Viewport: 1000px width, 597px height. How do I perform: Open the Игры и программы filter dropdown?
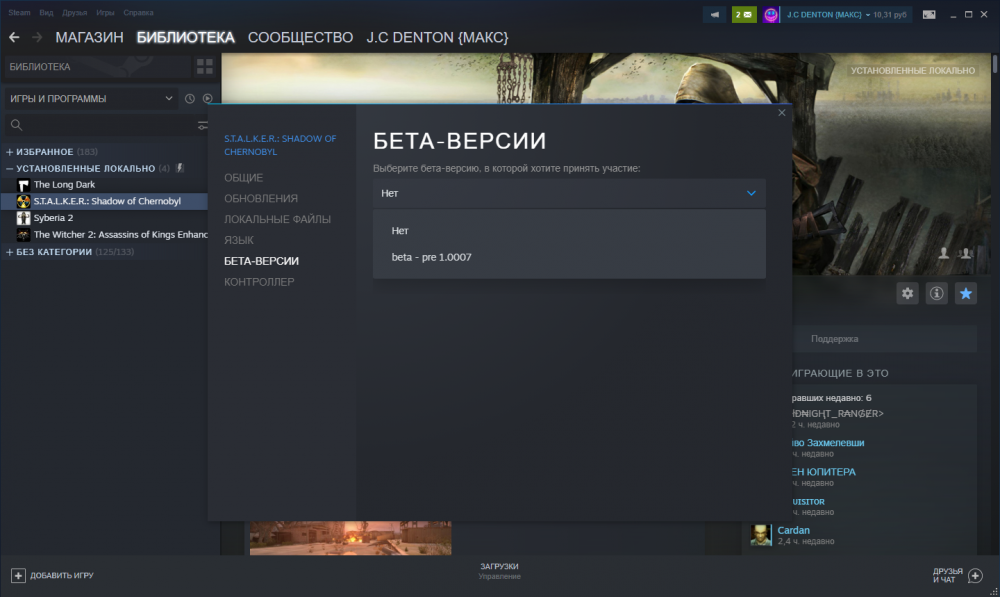90,99
